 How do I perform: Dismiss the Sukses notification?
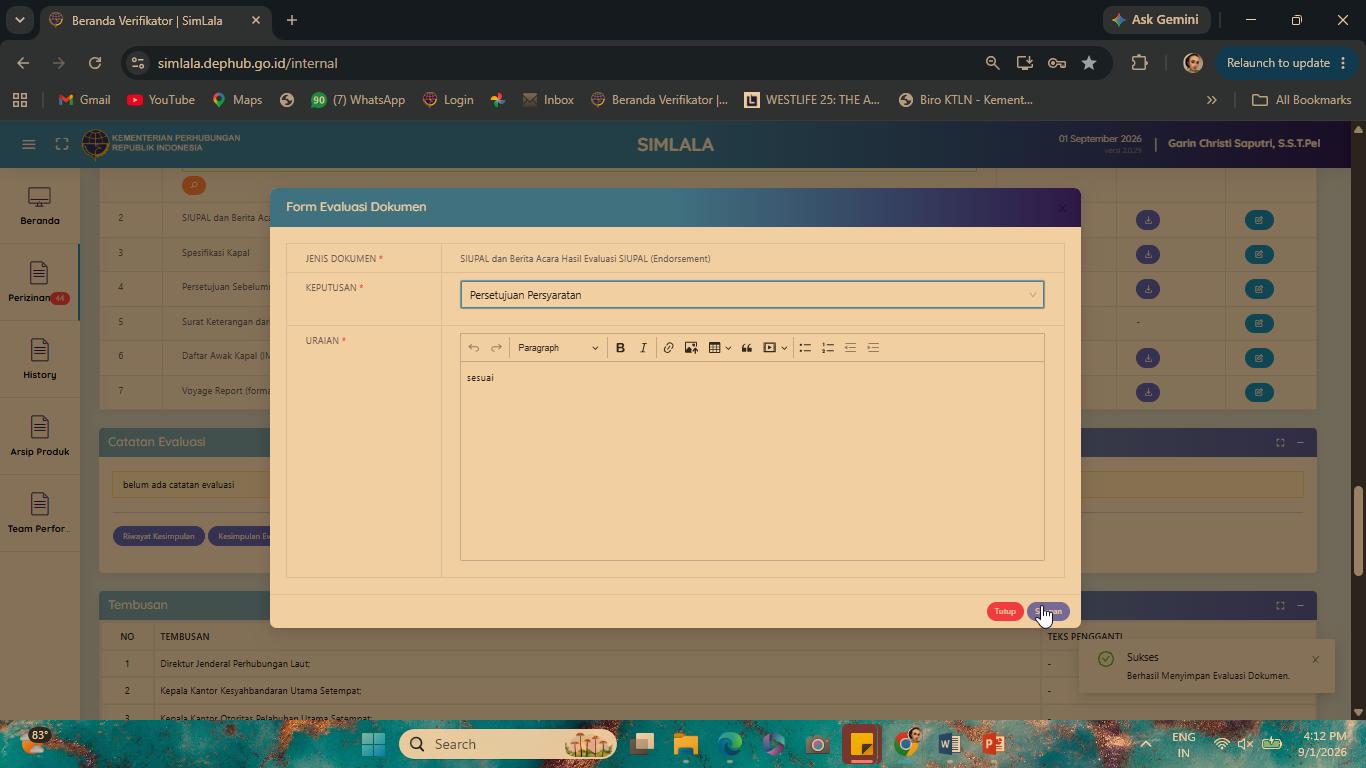click(1315, 660)
